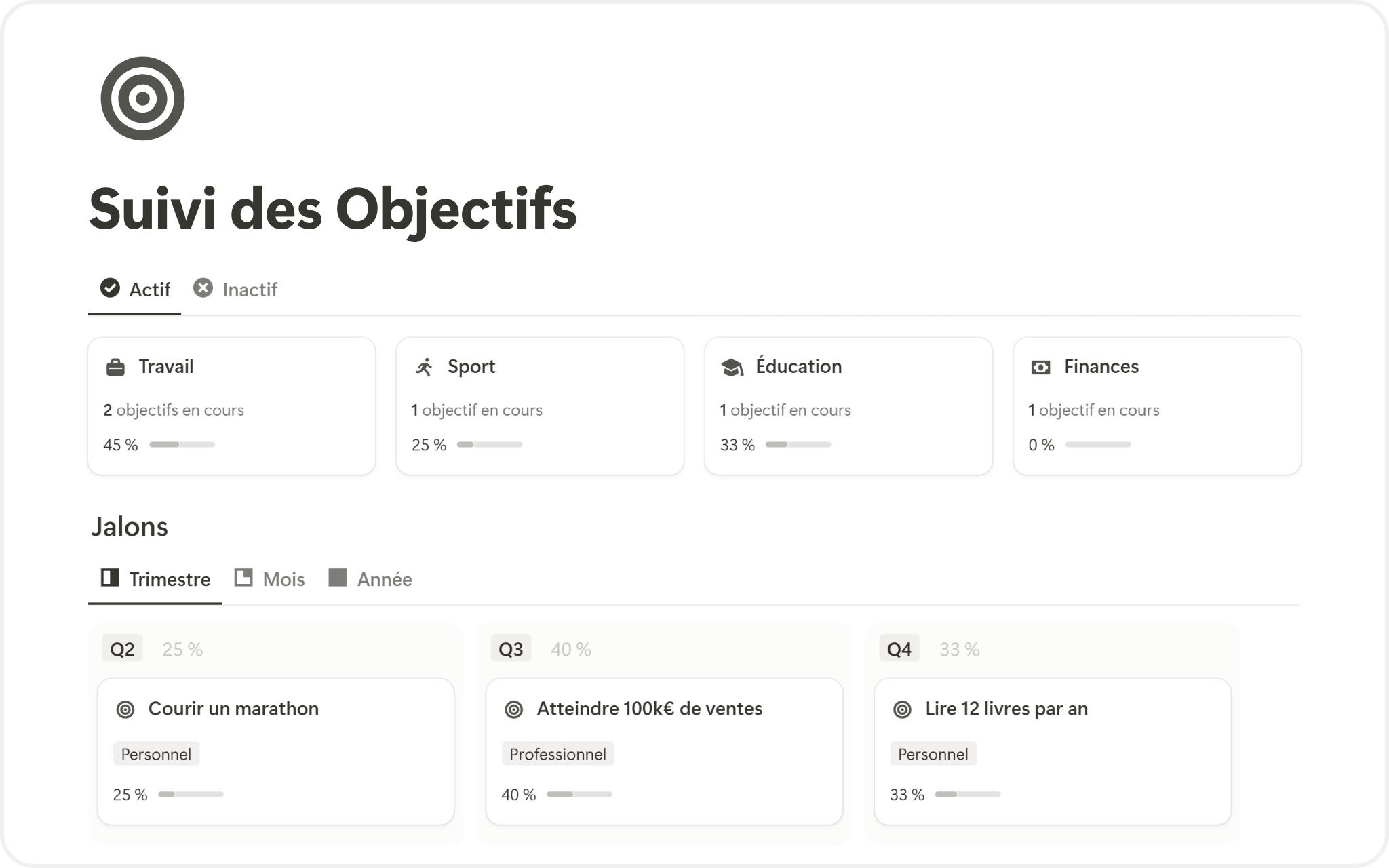Click the banknote icon beside Finances

(1040, 368)
